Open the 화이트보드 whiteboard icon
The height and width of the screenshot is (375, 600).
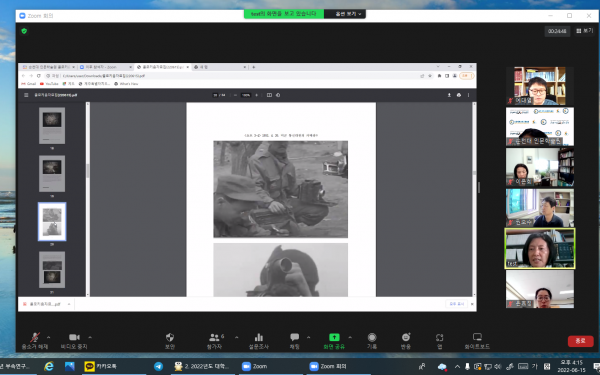click(x=477, y=341)
